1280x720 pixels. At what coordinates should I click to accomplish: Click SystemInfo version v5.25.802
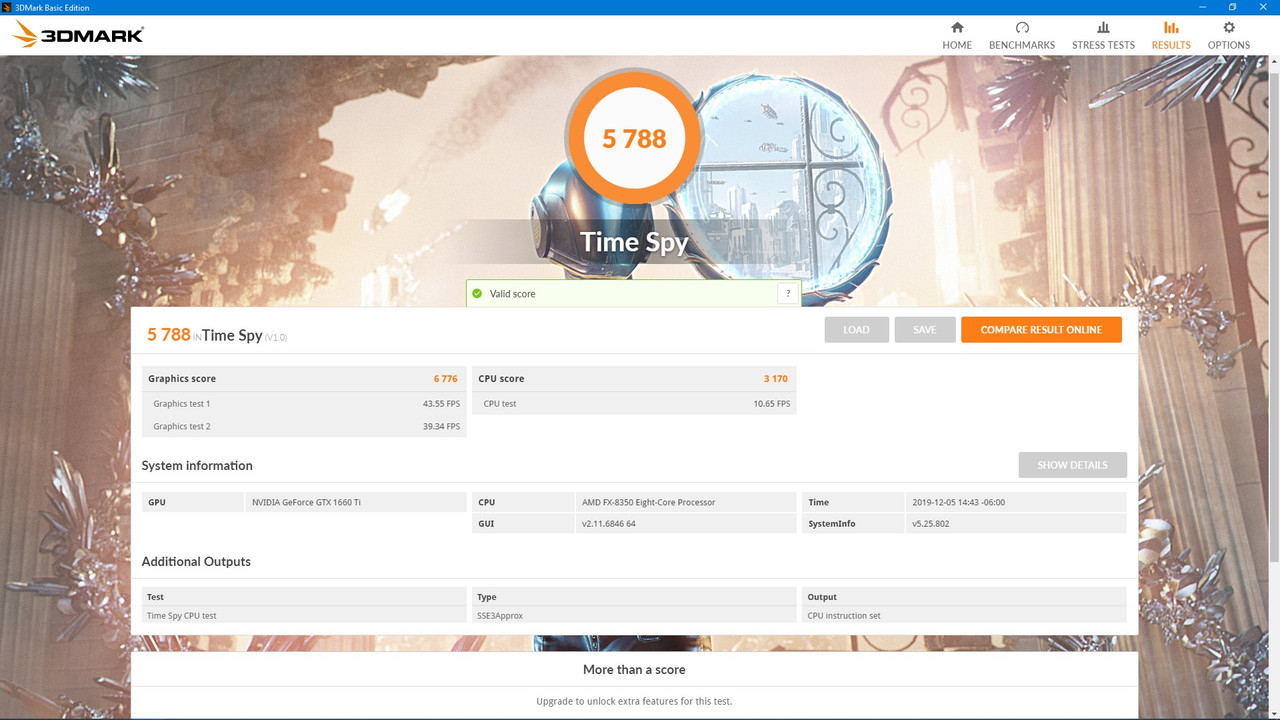click(932, 524)
